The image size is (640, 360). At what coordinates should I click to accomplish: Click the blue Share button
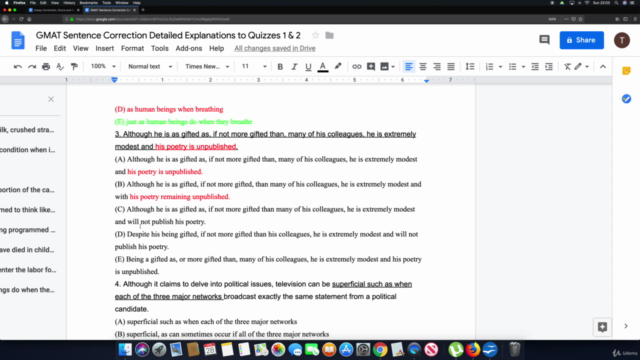tap(581, 40)
